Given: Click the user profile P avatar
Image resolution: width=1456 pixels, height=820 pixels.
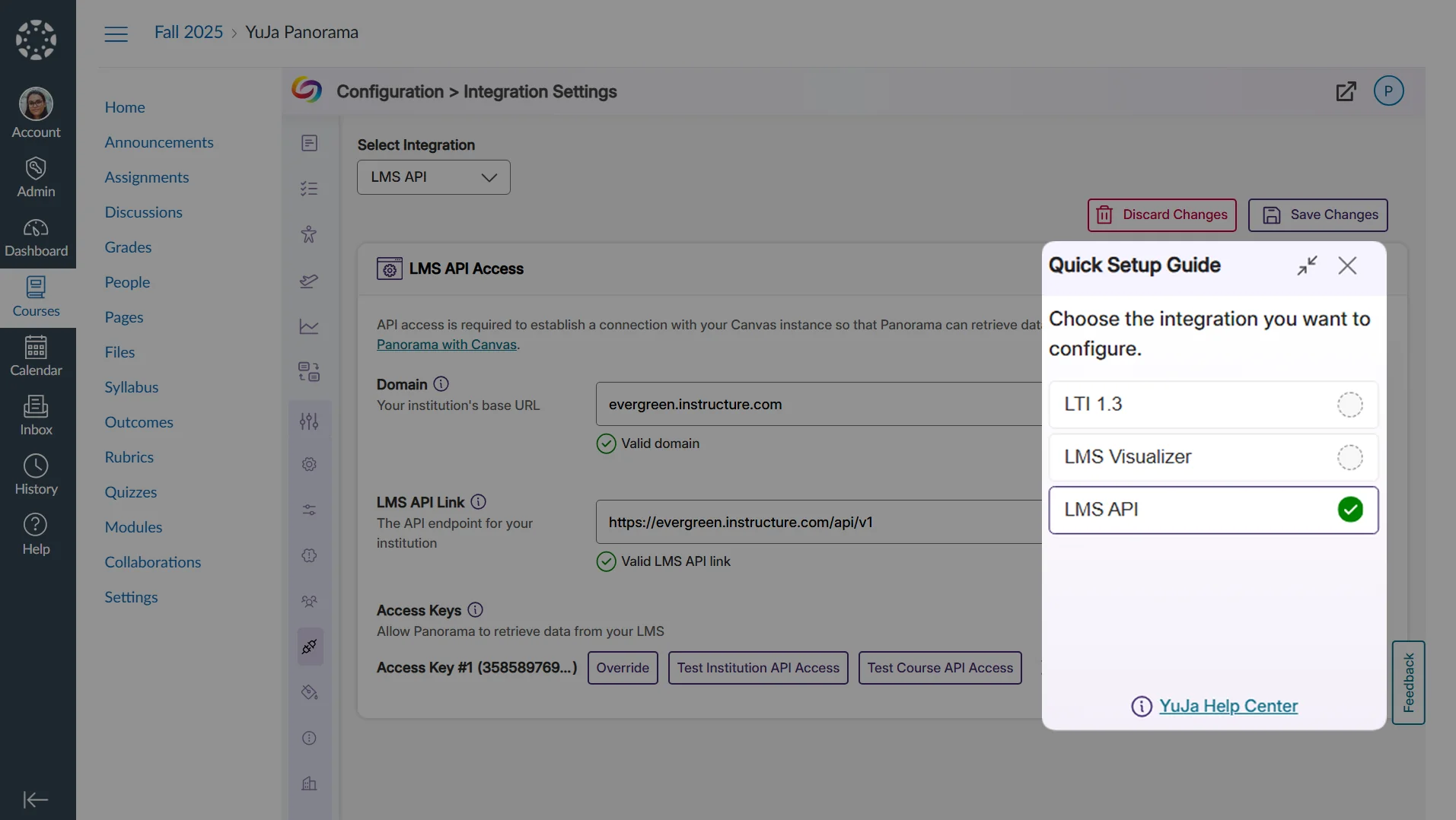Looking at the screenshot, I should [x=1388, y=91].
